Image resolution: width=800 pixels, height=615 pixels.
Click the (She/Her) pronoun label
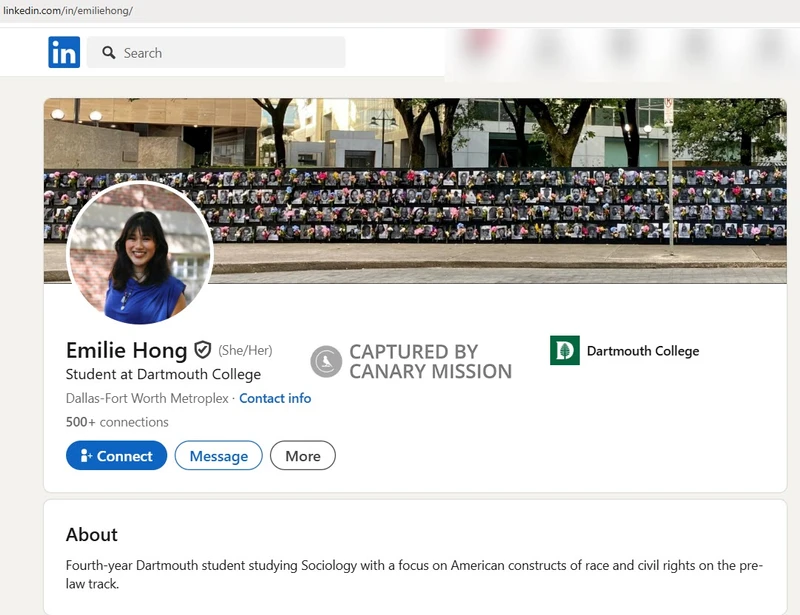(x=247, y=349)
